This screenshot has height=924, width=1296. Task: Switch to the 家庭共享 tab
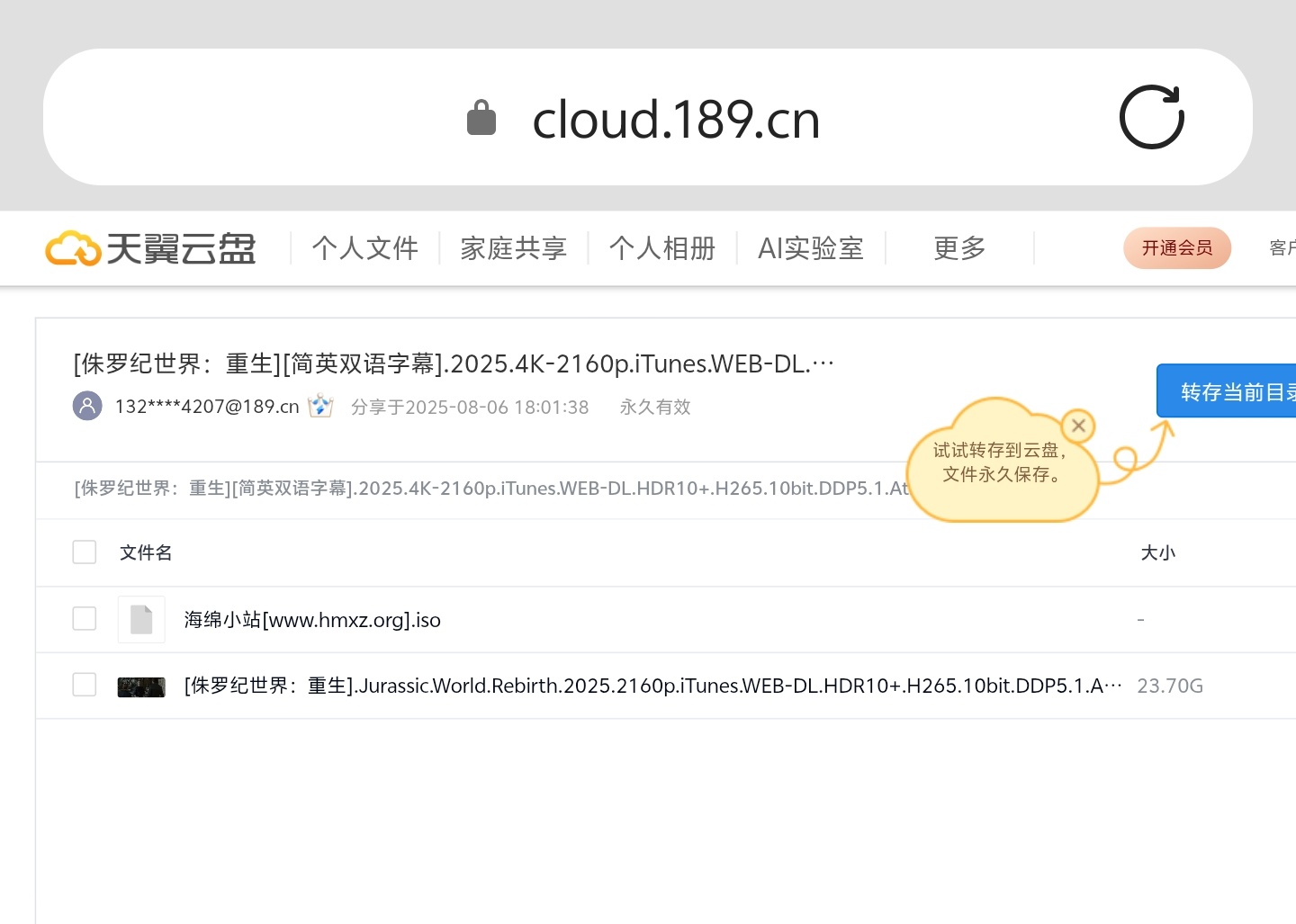coord(514,248)
